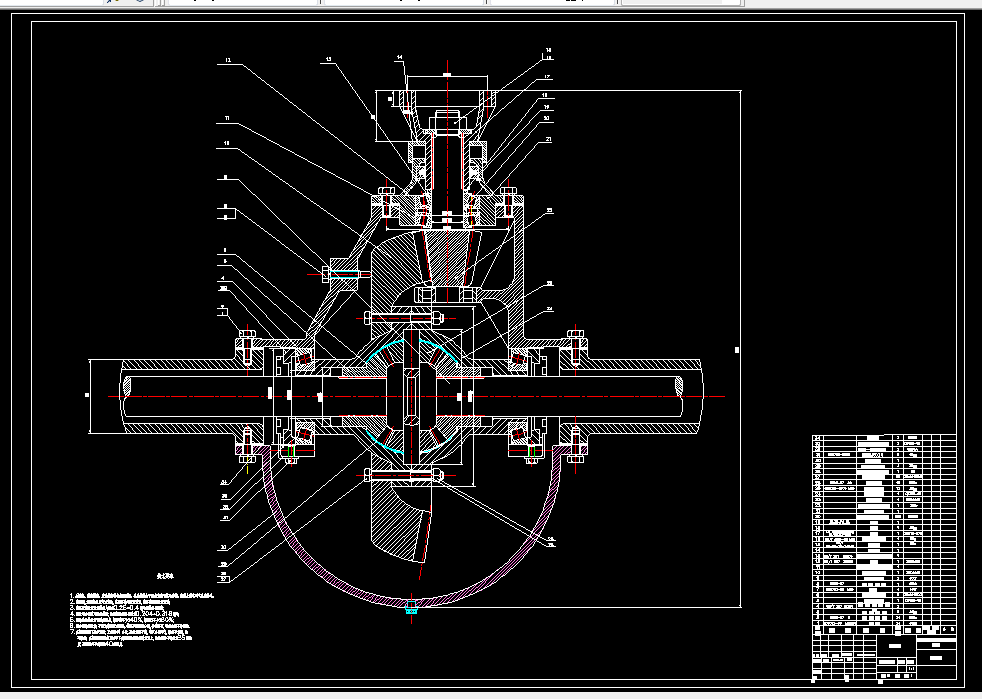This screenshot has width=982, height=699.
Task: Select balloon label 12 at top left
Action: coord(228,60)
